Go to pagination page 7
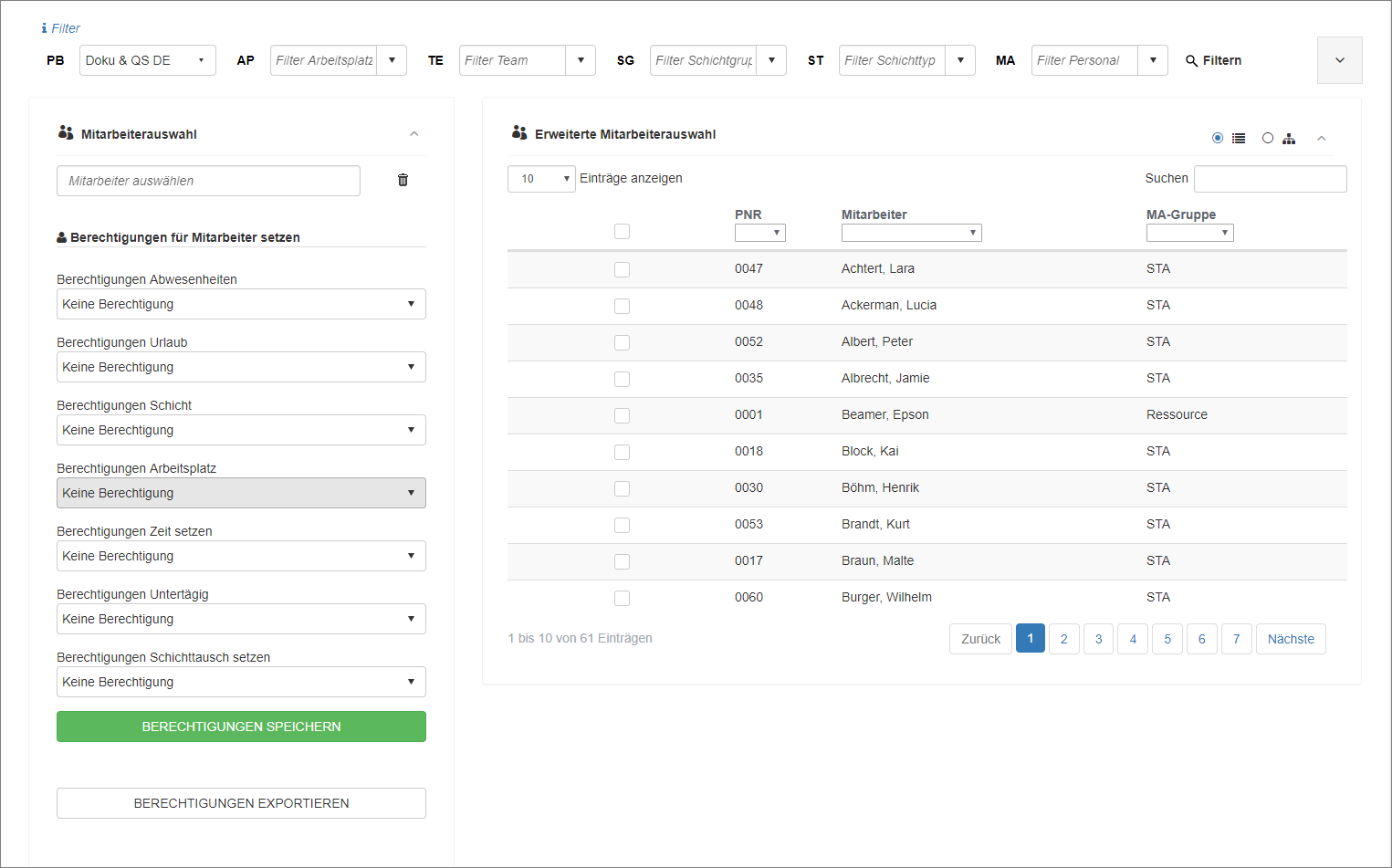Viewport: 1392px width, 868px height. coord(1237,639)
